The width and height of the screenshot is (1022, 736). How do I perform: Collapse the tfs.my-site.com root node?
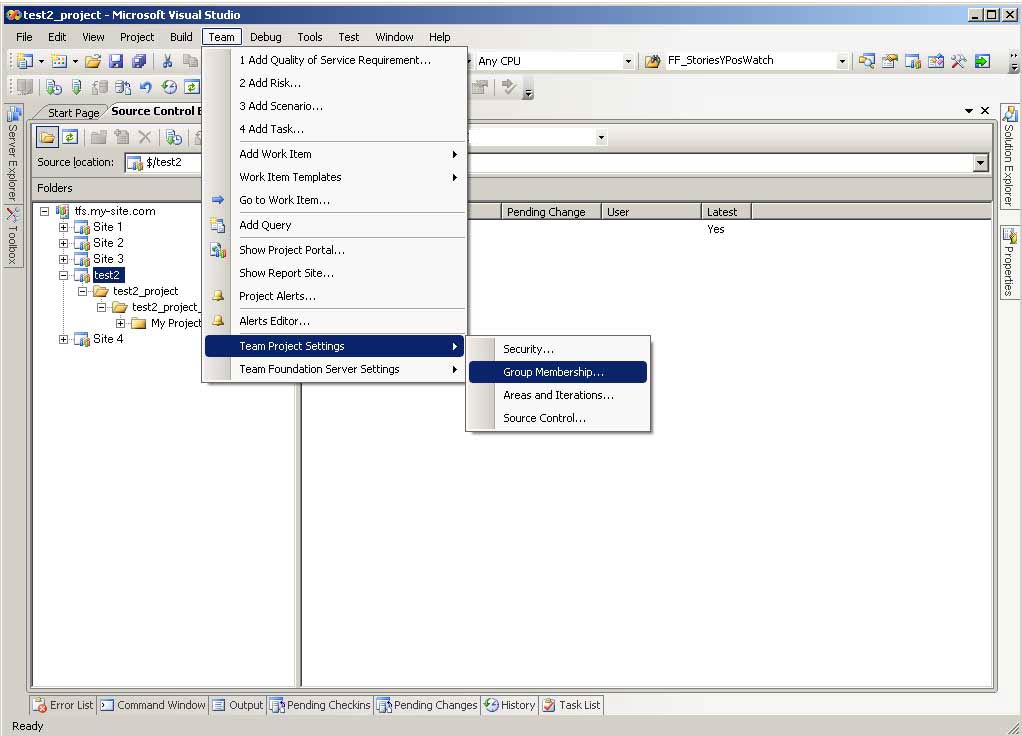click(x=44, y=211)
